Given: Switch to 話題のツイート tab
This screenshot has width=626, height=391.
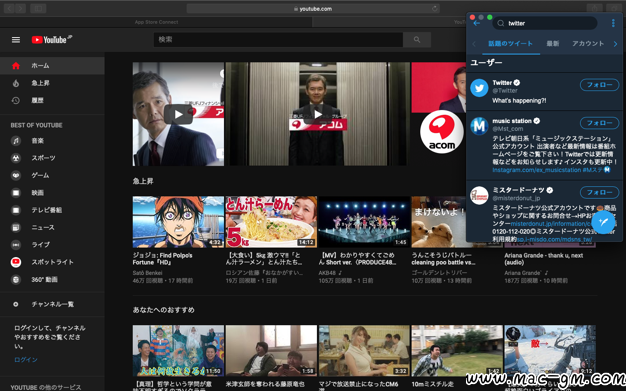Looking at the screenshot, I should (x=511, y=44).
